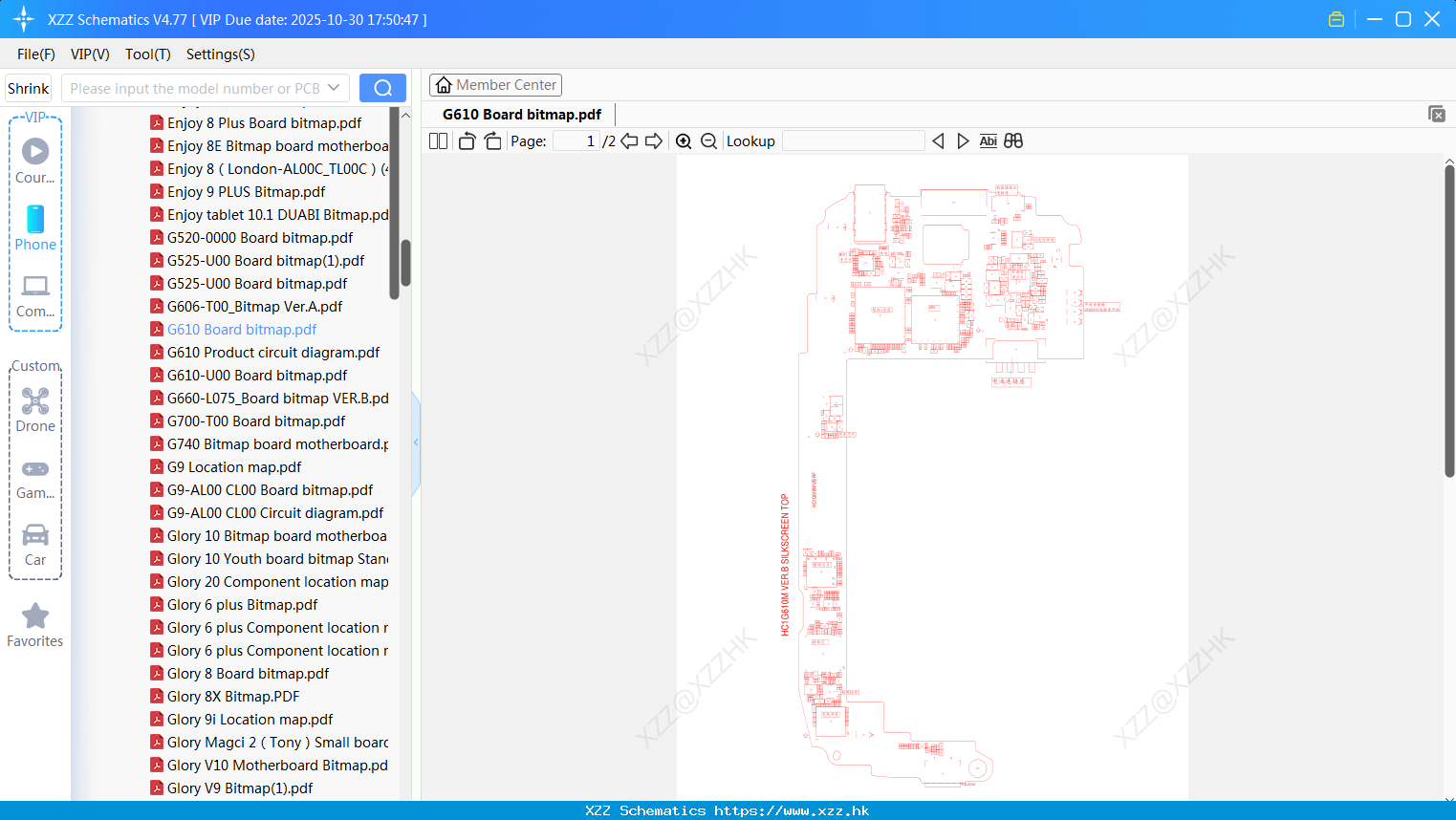Open Glory 8X Bitmap.PDF
This screenshot has width=1456, height=820.
click(x=233, y=696)
